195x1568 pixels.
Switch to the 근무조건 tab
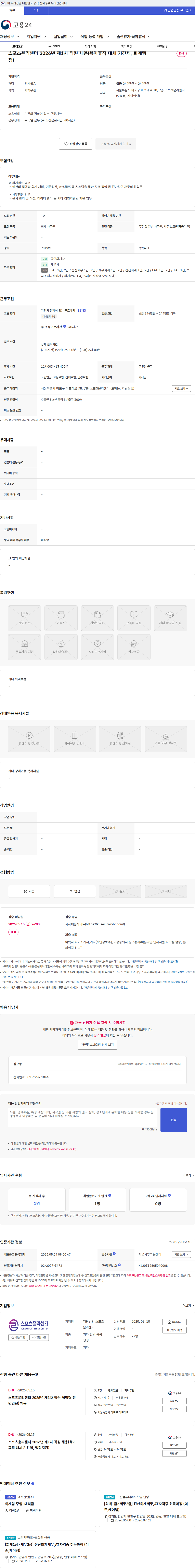(x=54, y=46)
